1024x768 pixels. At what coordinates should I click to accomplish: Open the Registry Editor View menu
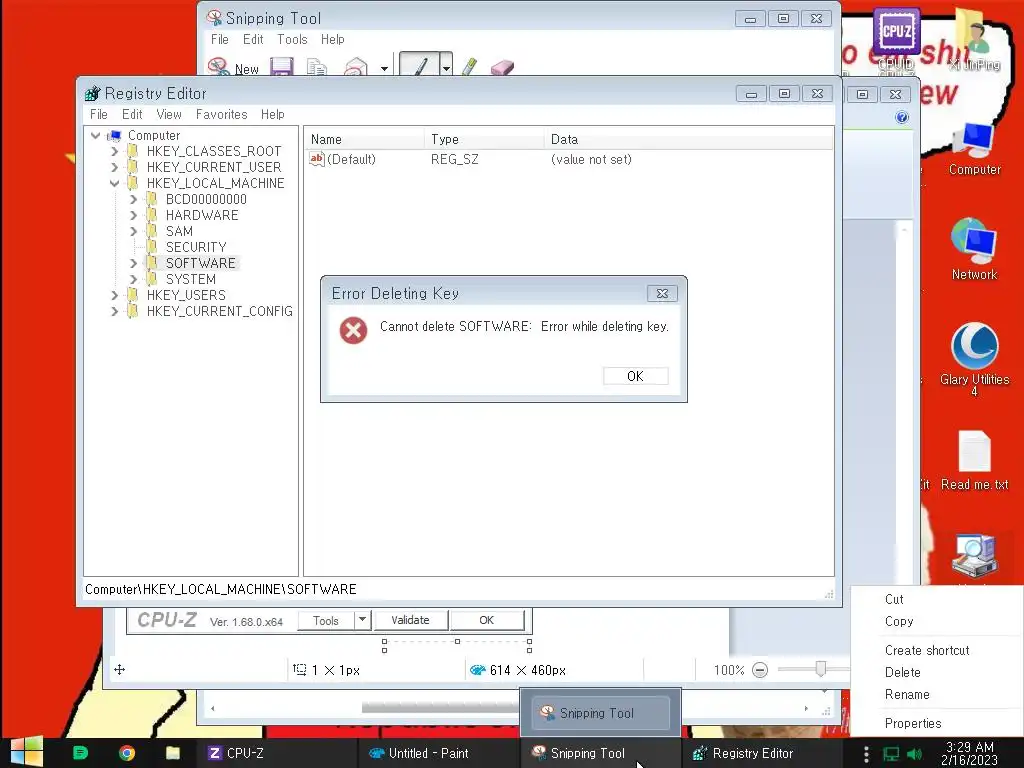tap(168, 114)
